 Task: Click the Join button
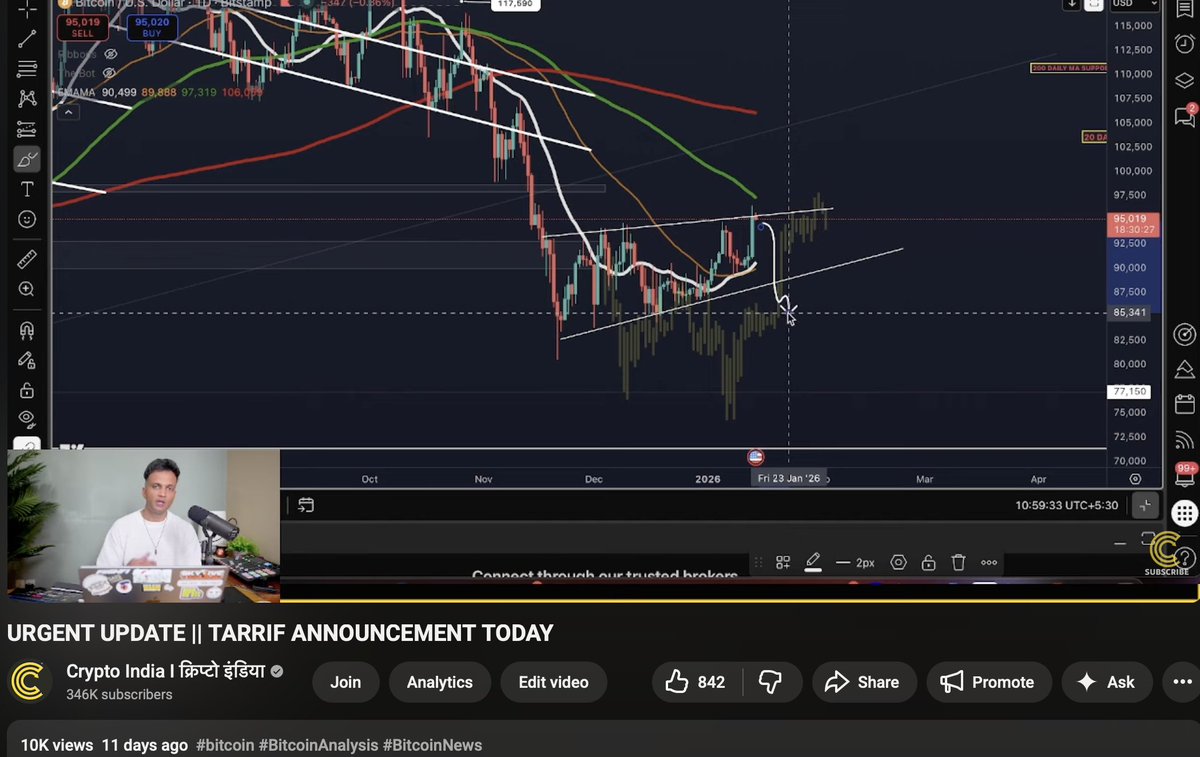[x=346, y=682]
